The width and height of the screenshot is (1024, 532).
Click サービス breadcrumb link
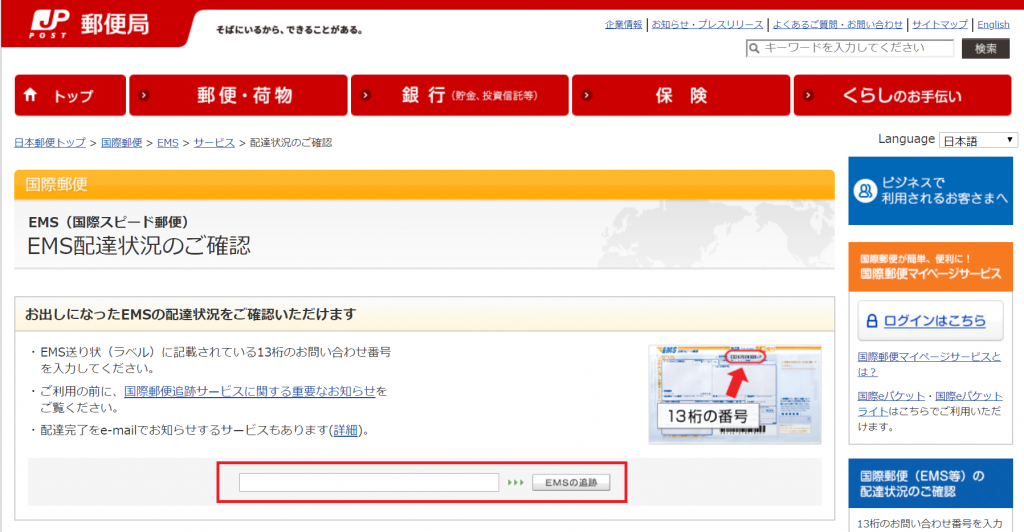click(x=214, y=142)
